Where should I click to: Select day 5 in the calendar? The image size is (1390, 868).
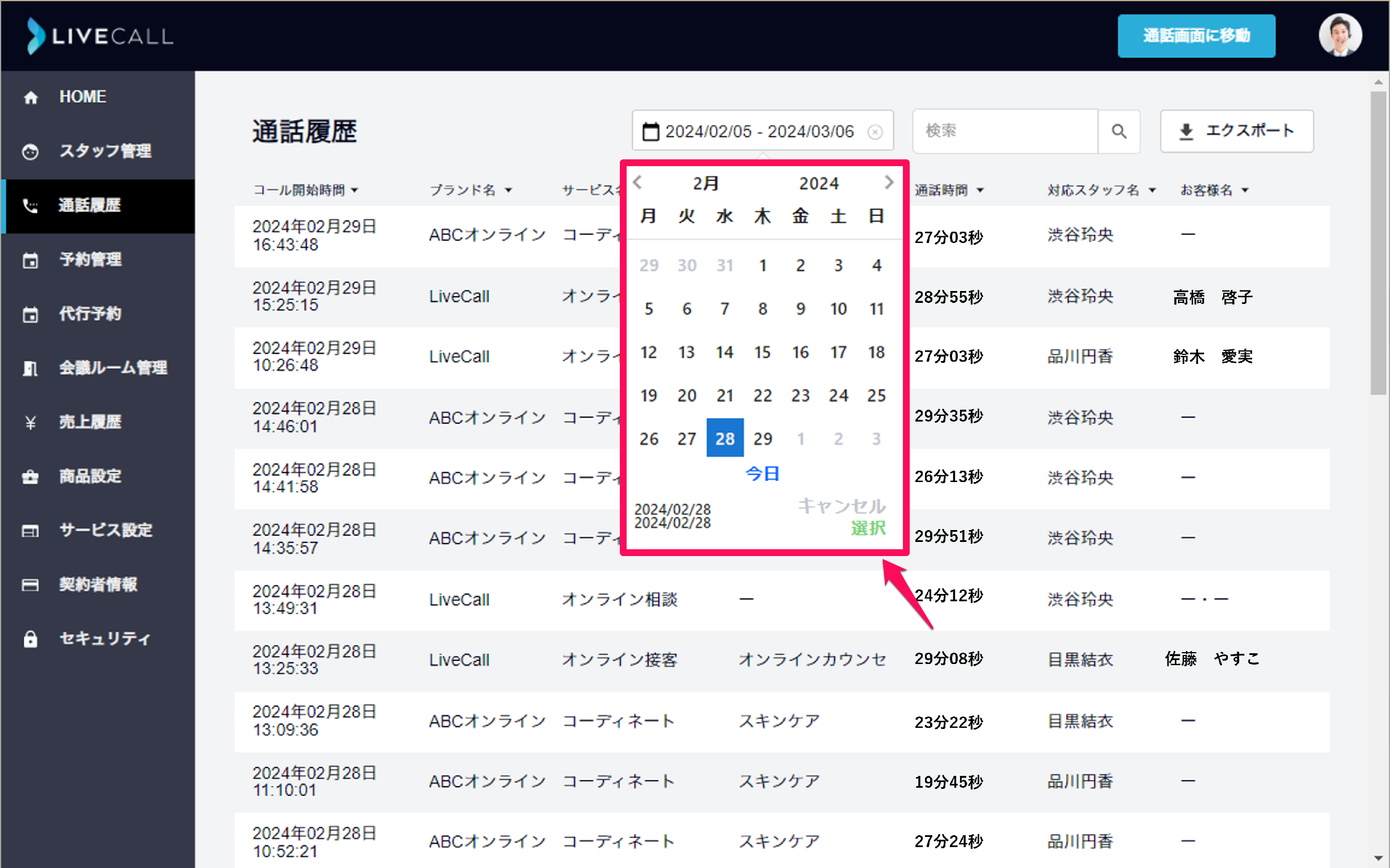[649, 309]
